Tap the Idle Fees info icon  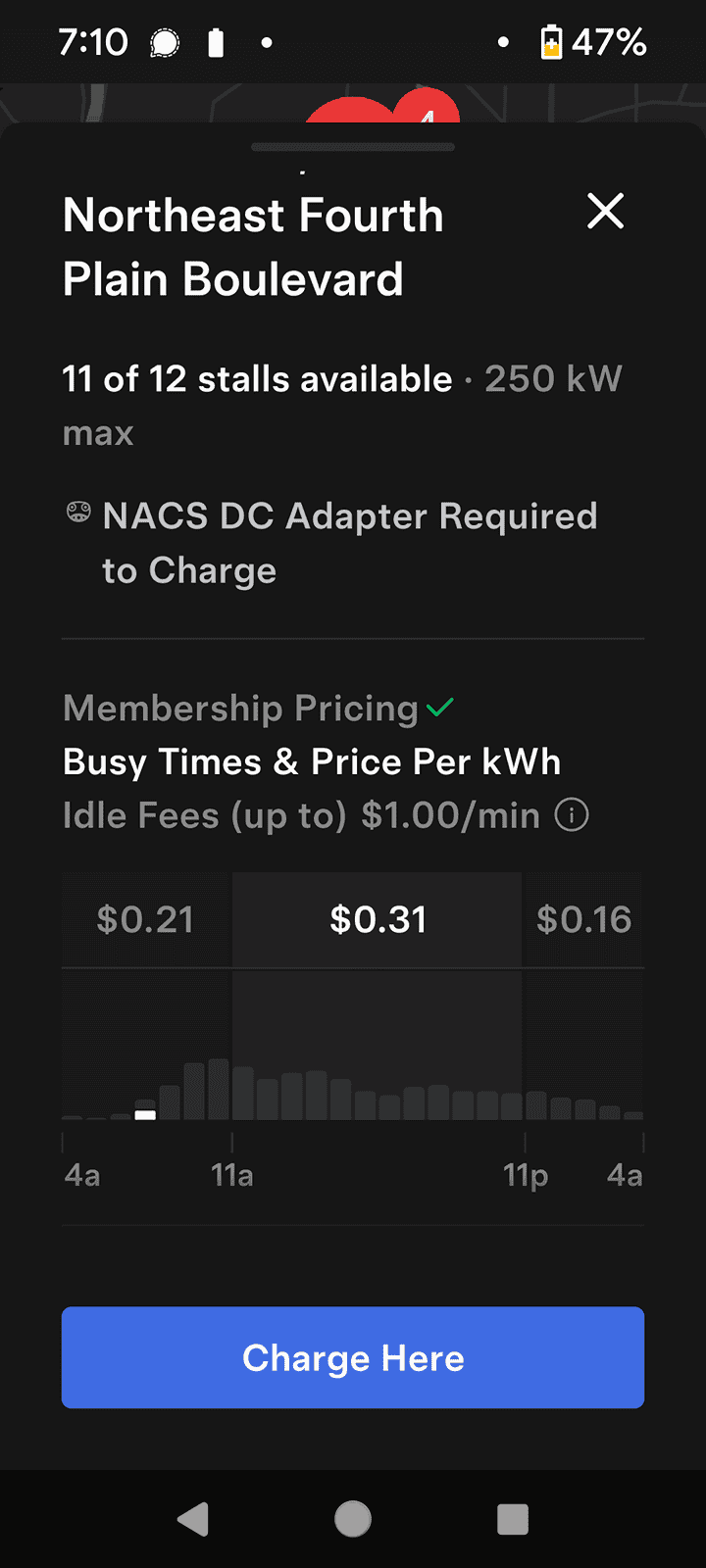(572, 814)
